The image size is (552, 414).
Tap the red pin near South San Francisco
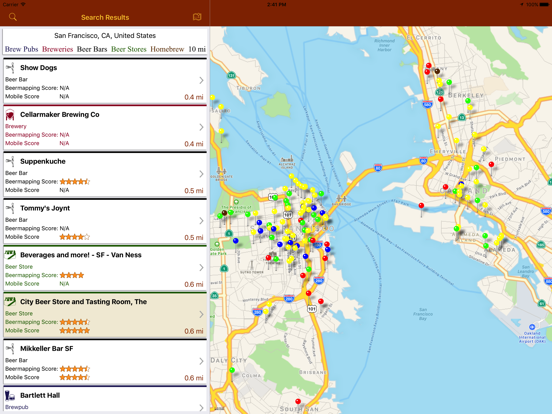coord(298,401)
